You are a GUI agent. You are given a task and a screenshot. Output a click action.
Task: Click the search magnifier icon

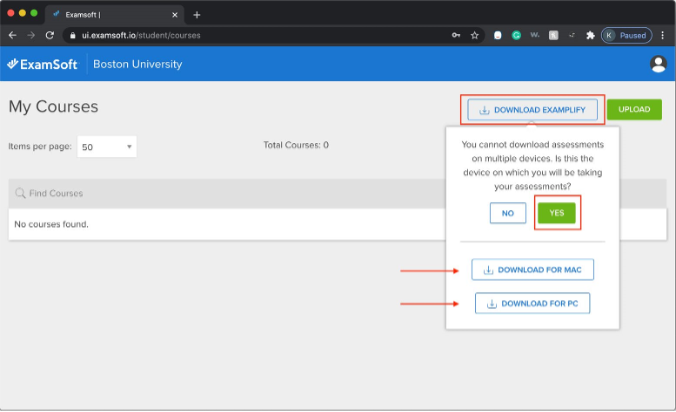coord(20,193)
